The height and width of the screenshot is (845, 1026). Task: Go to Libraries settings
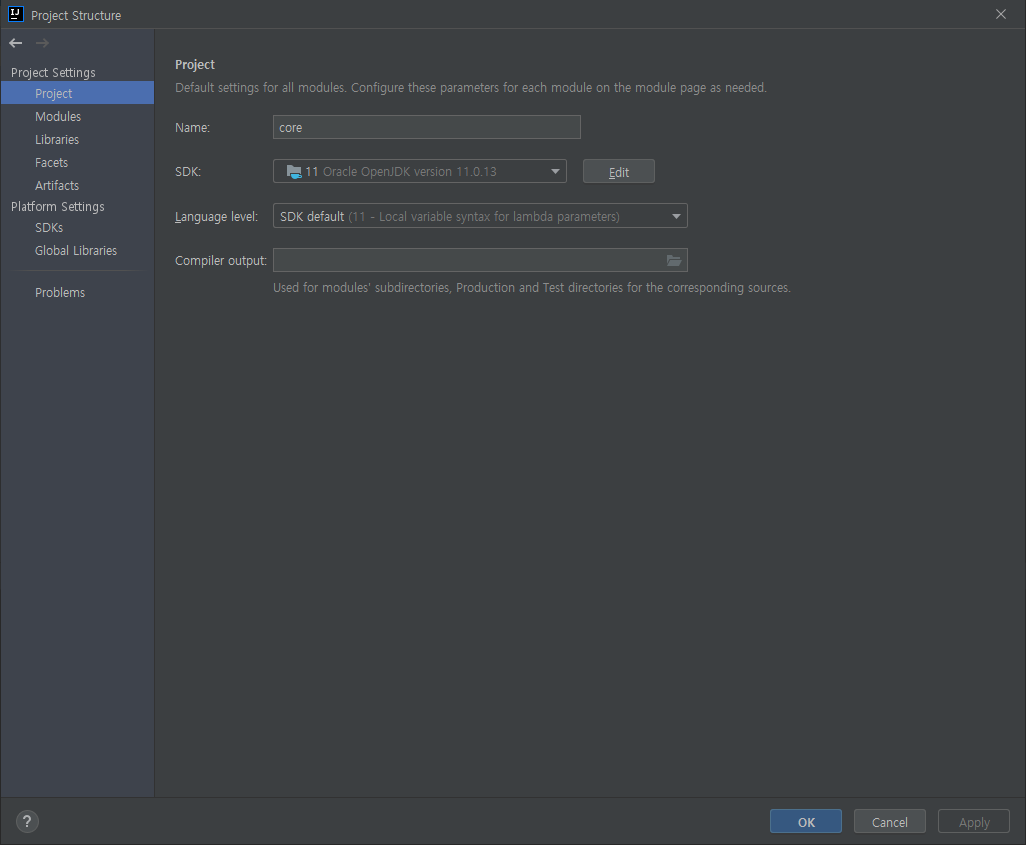pyautogui.click(x=77, y=139)
